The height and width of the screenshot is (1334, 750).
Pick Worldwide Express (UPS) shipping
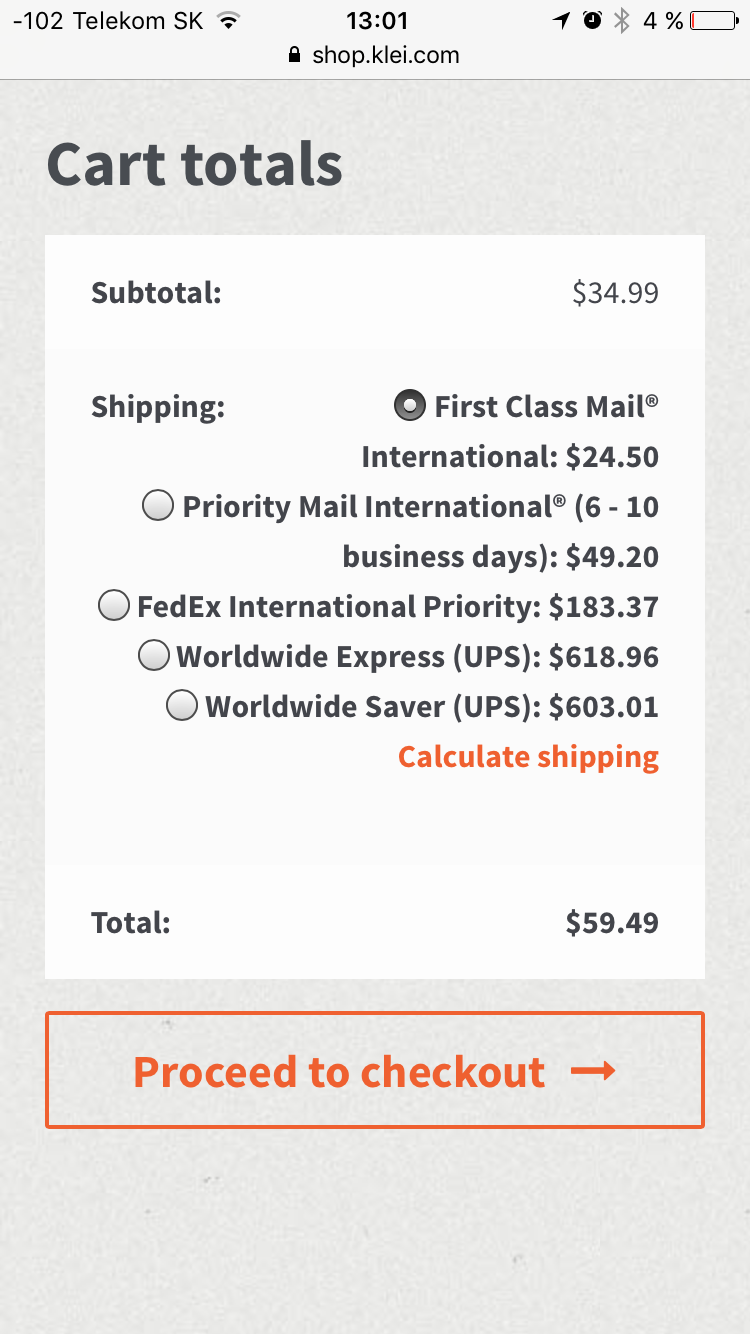(x=154, y=656)
